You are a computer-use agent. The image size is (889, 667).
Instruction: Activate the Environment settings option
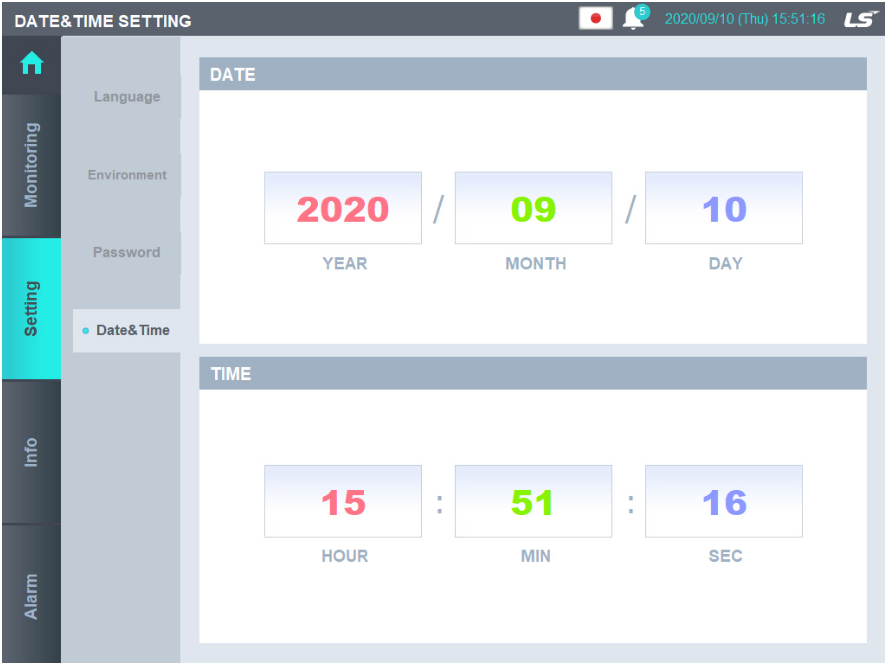tap(126, 174)
